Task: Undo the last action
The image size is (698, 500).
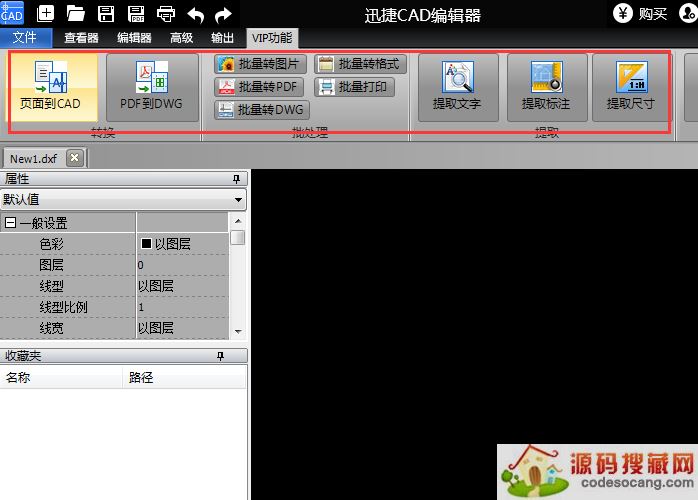Action: coord(196,14)
